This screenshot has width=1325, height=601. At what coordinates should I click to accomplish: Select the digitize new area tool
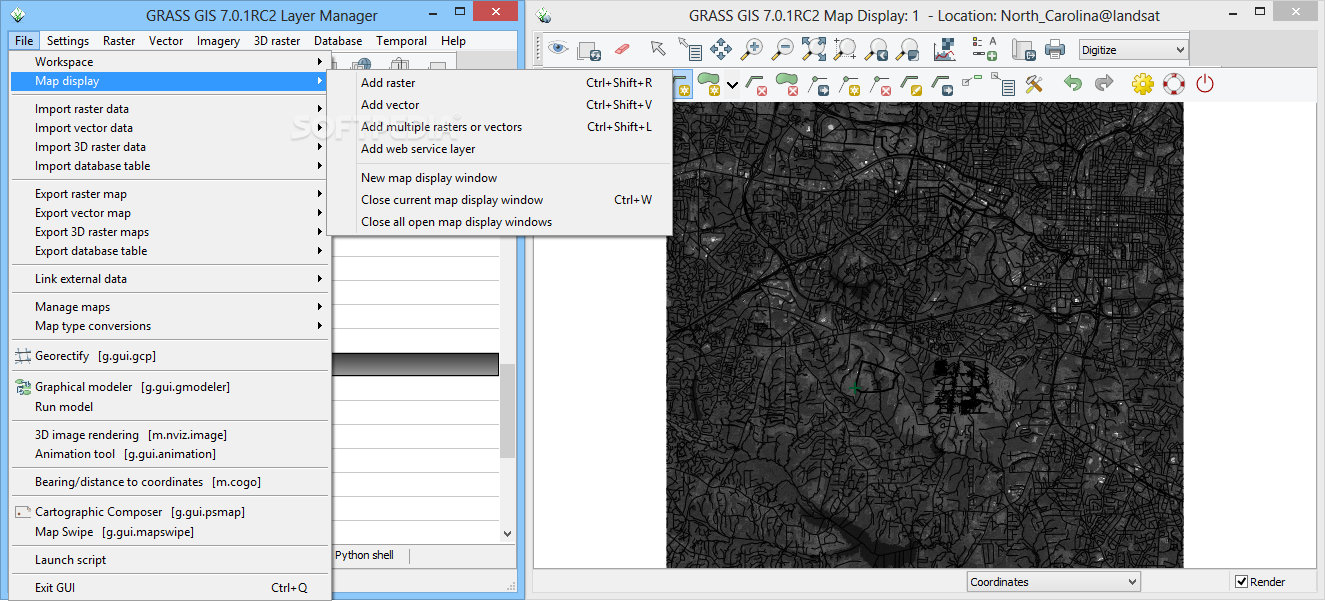click(710, 84)
